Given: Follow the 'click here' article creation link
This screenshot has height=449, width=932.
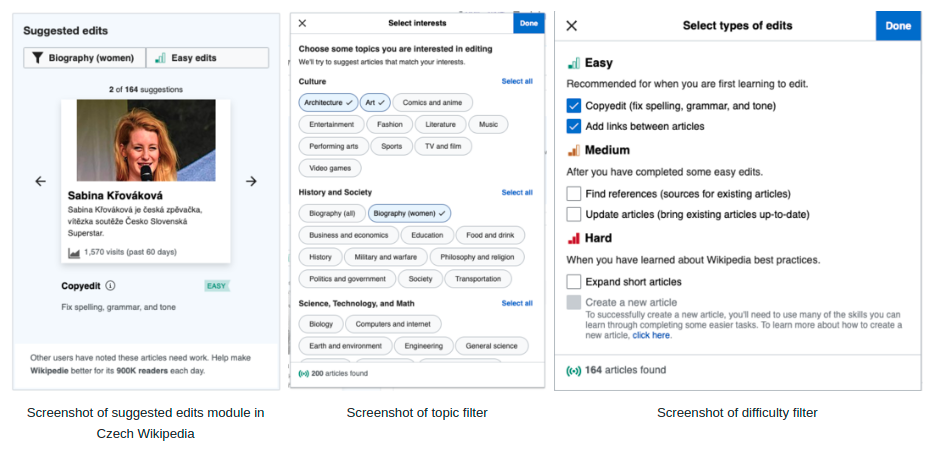Looking at the screenshot, I should [x=651, y=335].
